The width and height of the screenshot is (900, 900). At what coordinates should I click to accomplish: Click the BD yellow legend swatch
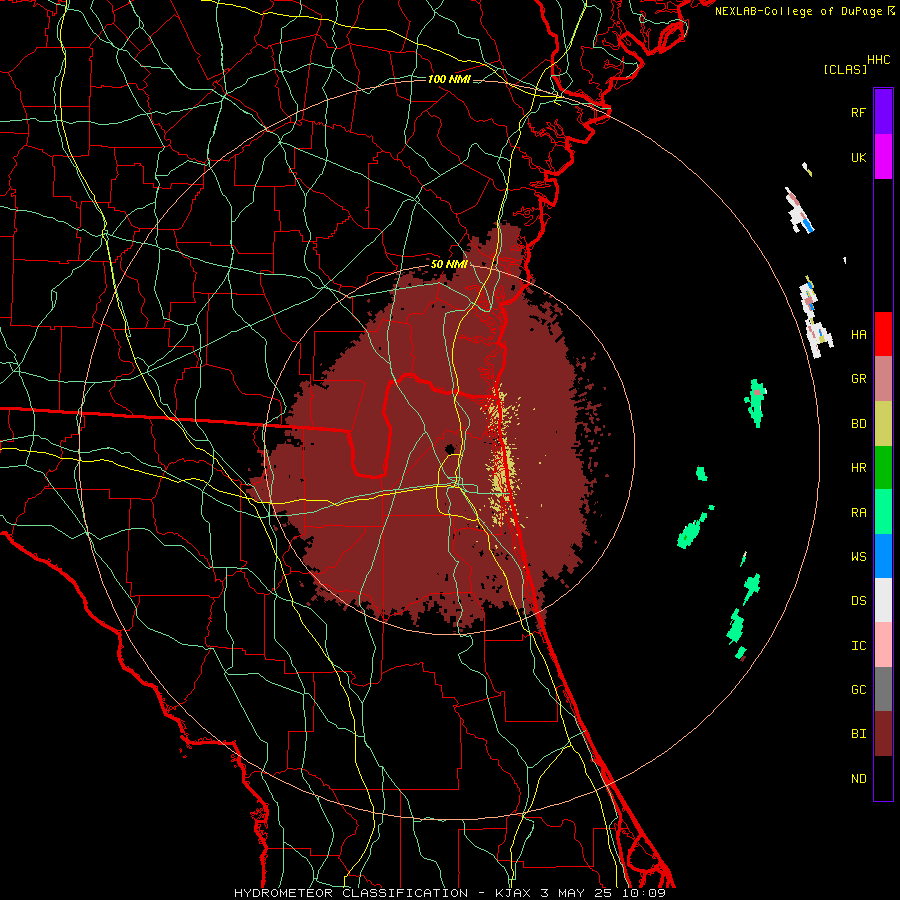(883, 424)
